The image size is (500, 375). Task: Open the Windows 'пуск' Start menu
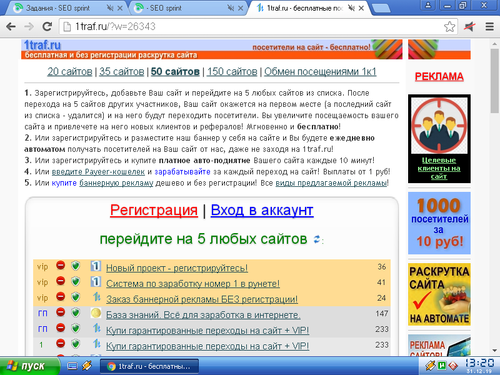pos(29,366)
